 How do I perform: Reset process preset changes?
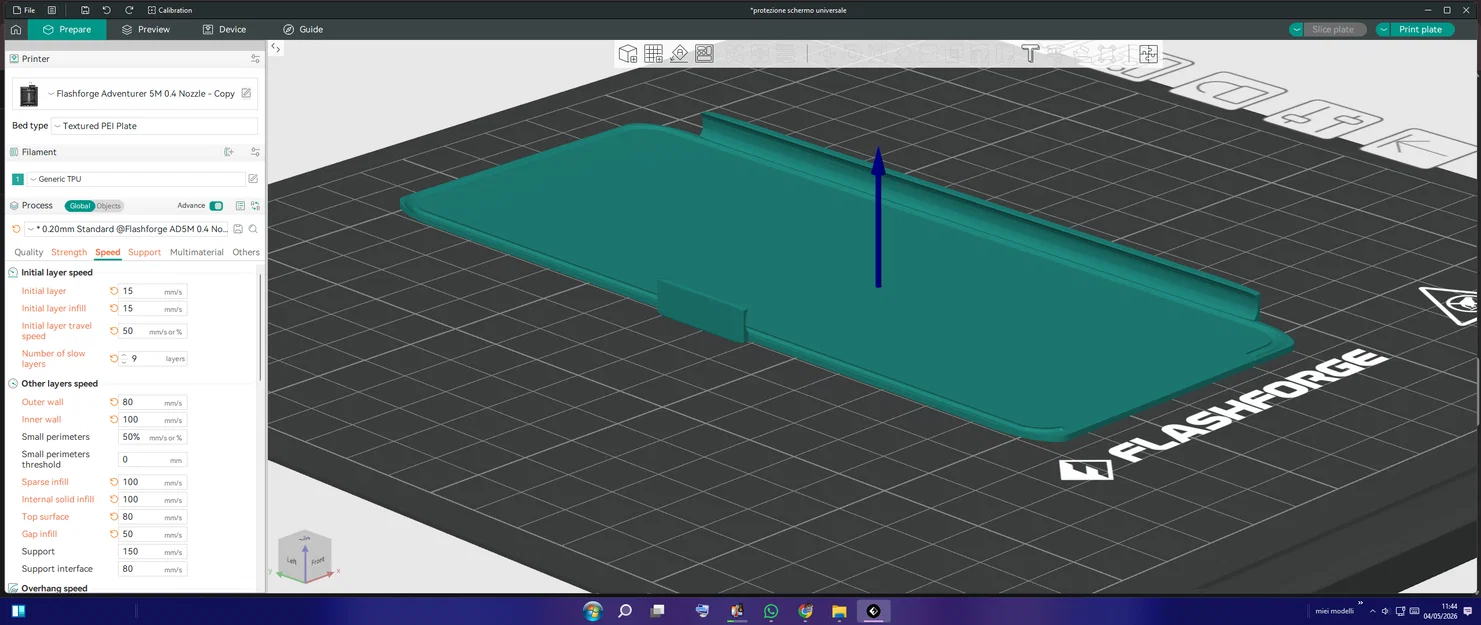(16, 229)
